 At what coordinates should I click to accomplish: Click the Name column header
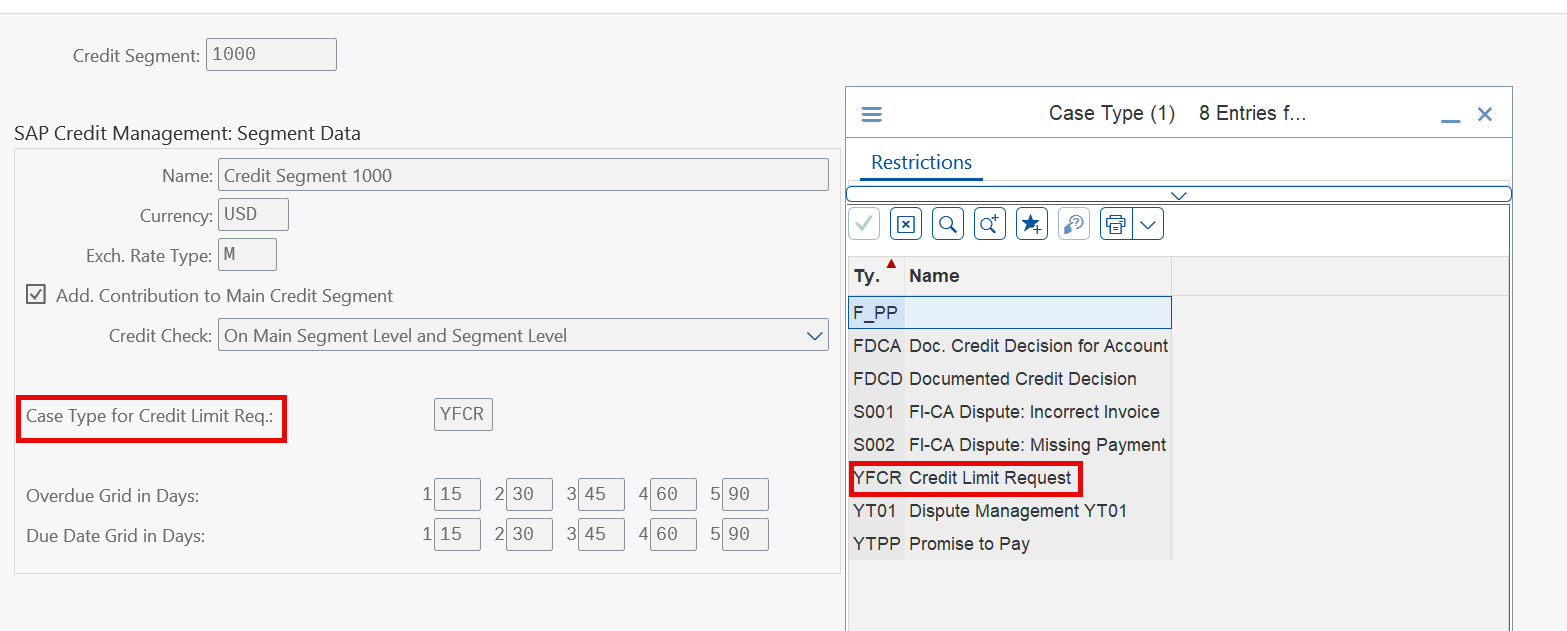(1038, 276)
